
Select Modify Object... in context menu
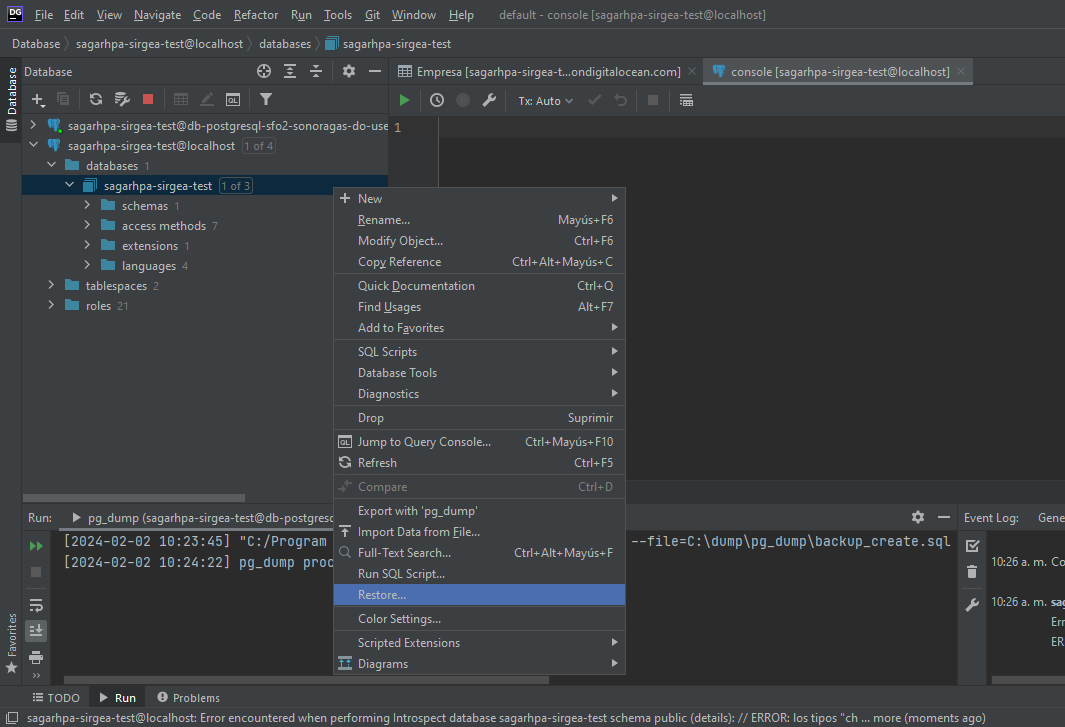point(479,241)
